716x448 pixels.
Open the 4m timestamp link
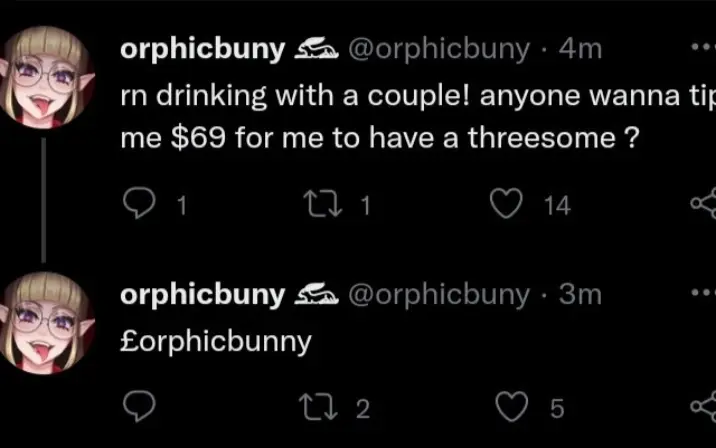[x=581, y=49]
